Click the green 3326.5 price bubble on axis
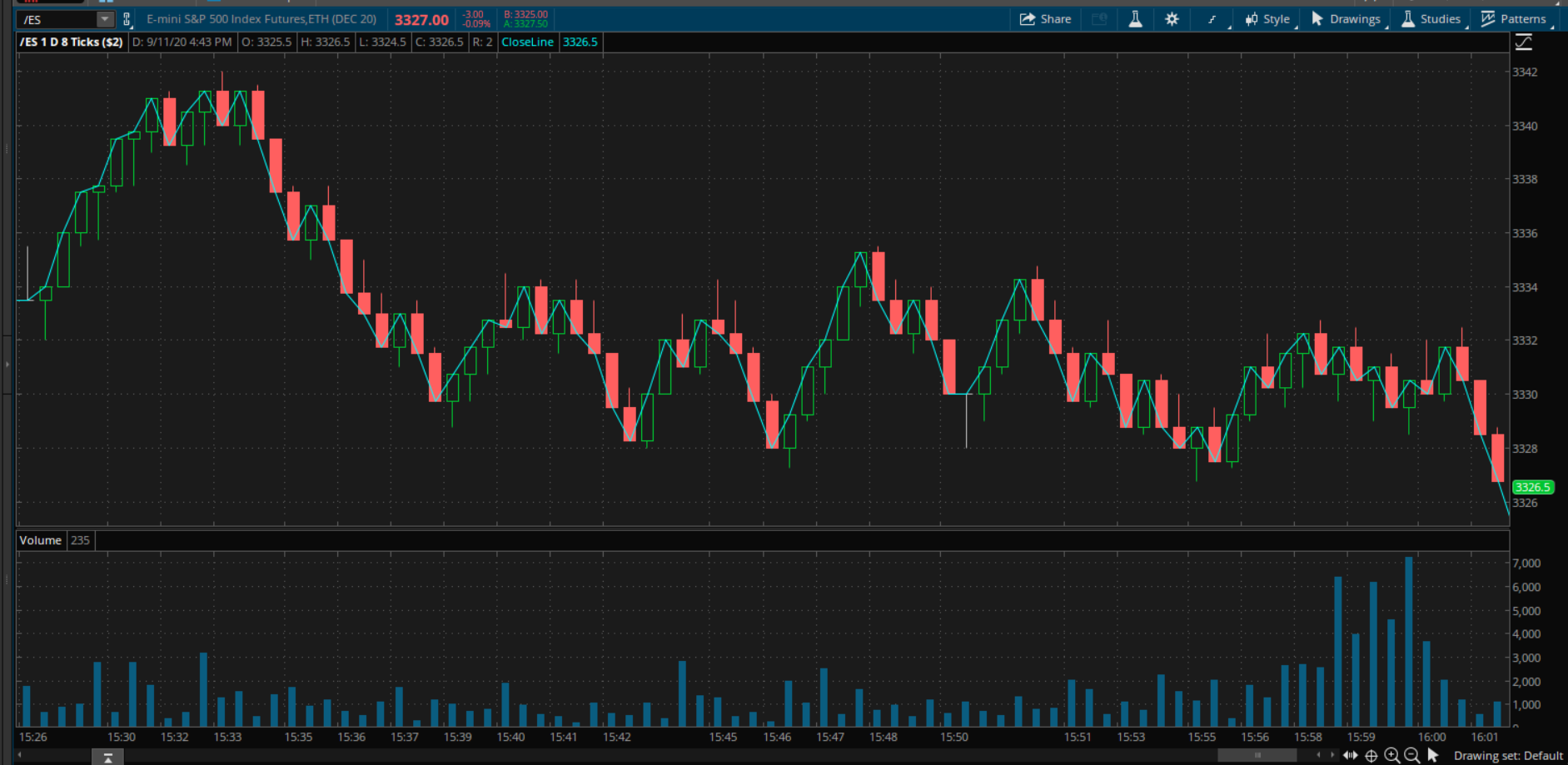The height and width of the screenshot is (765, 1568). pyautogui.click(x=1533, y=487)
